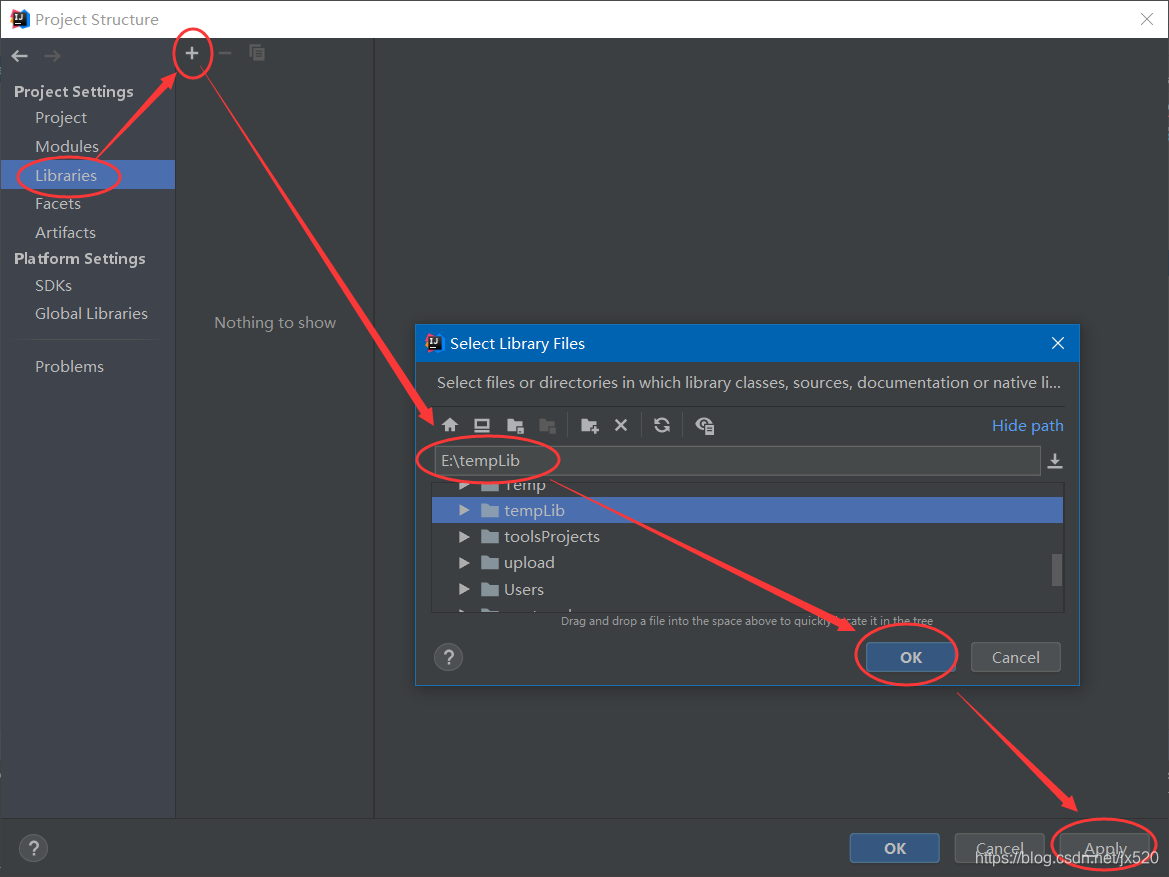Refresh the file tree
Screen dimensions: 1169x877
[662, 425]
